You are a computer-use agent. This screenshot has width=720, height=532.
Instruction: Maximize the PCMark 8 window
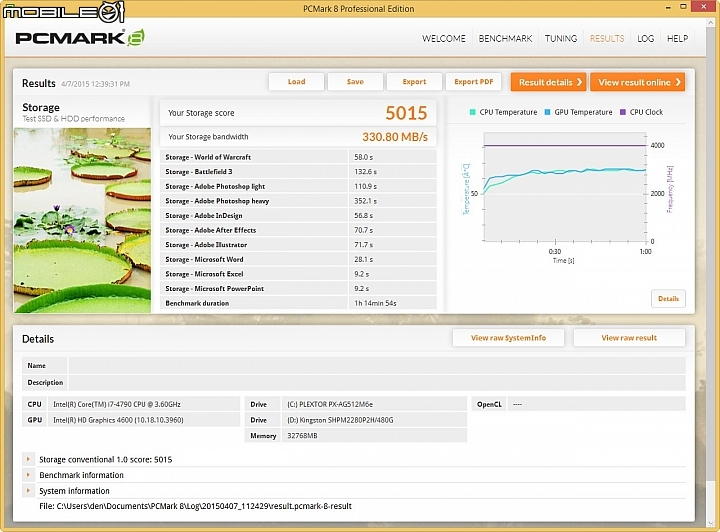coord(683,7)
